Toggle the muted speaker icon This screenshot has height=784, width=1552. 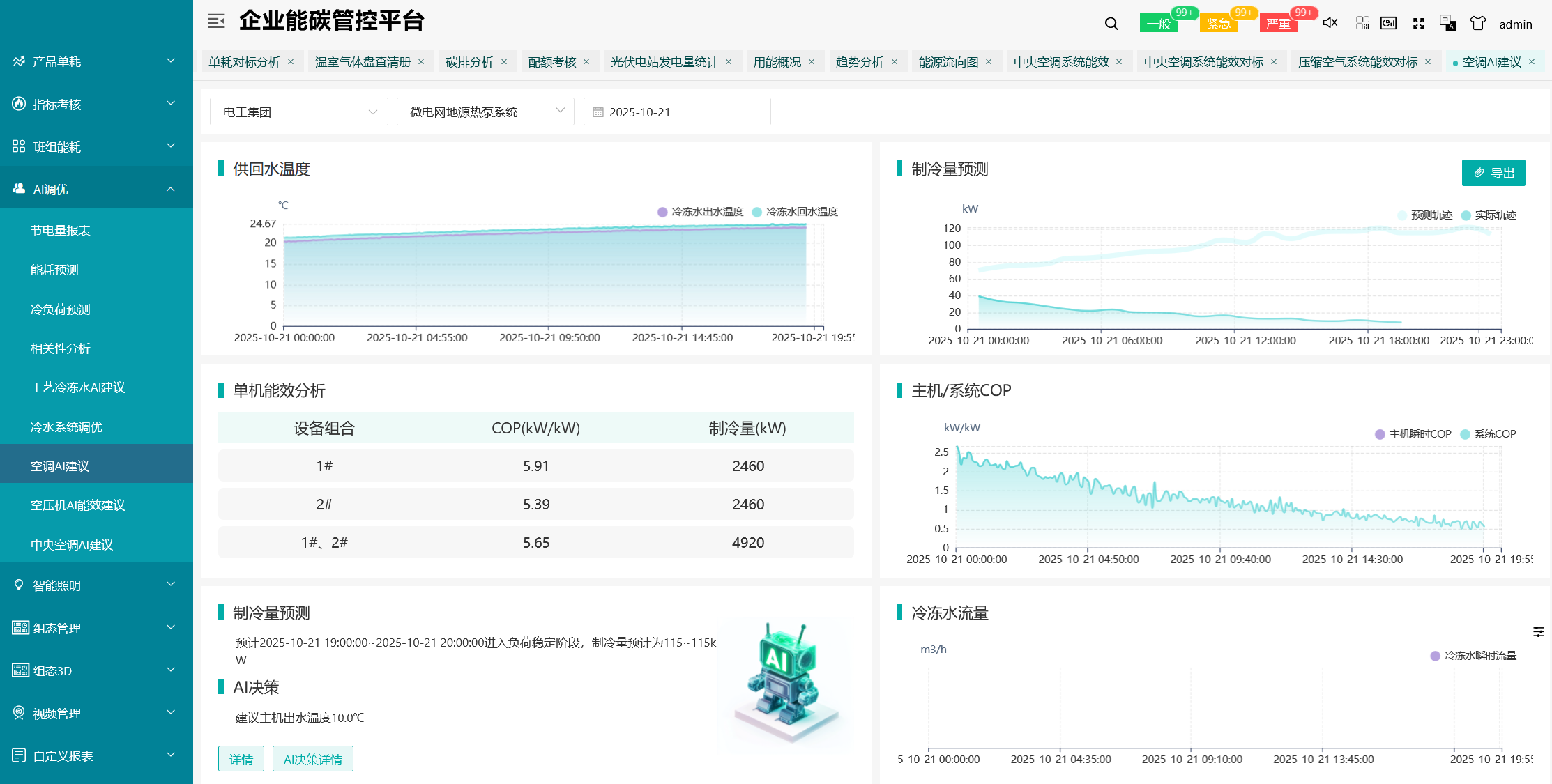tap(1330, 23)
